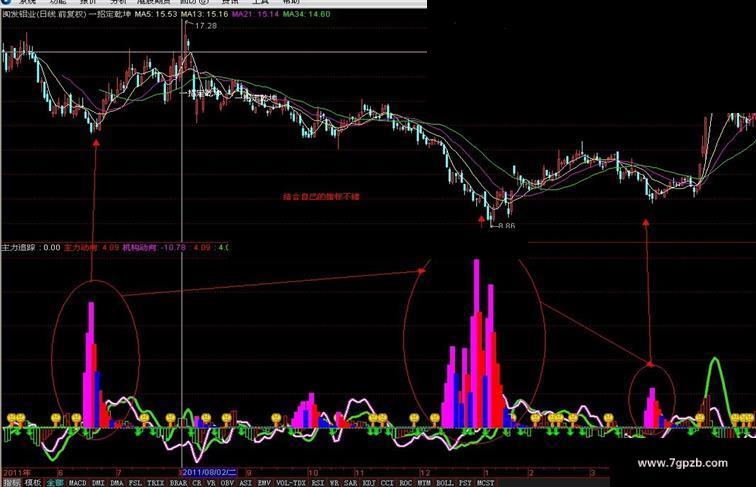Choose the EMV indicator tab

[264, 483]
